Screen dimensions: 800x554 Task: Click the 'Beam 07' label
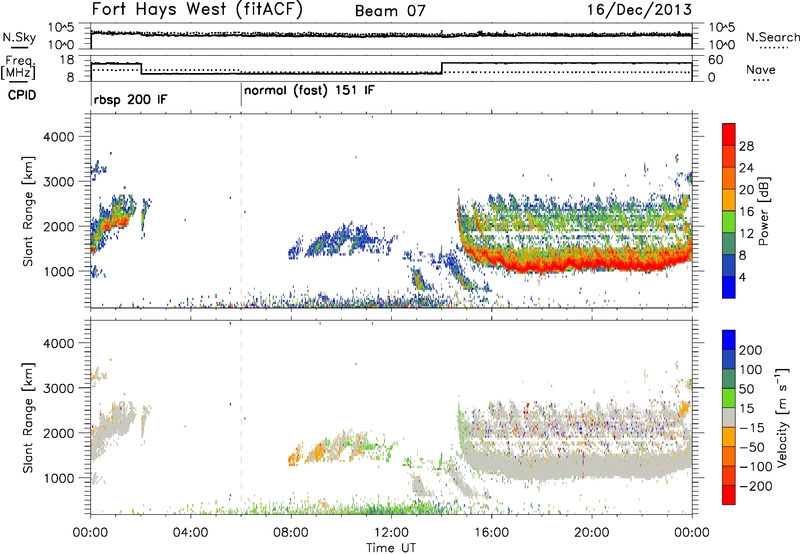point(390,11)
